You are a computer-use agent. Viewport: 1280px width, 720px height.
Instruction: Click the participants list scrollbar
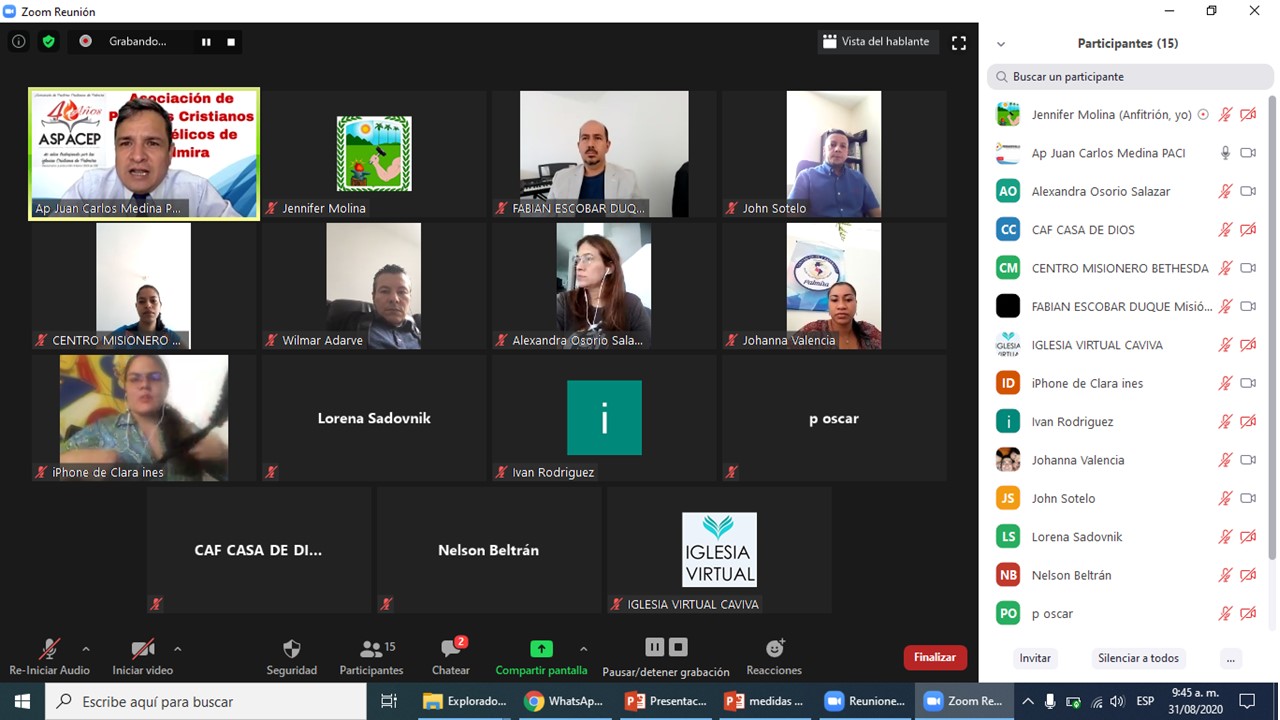(1272, 327)
